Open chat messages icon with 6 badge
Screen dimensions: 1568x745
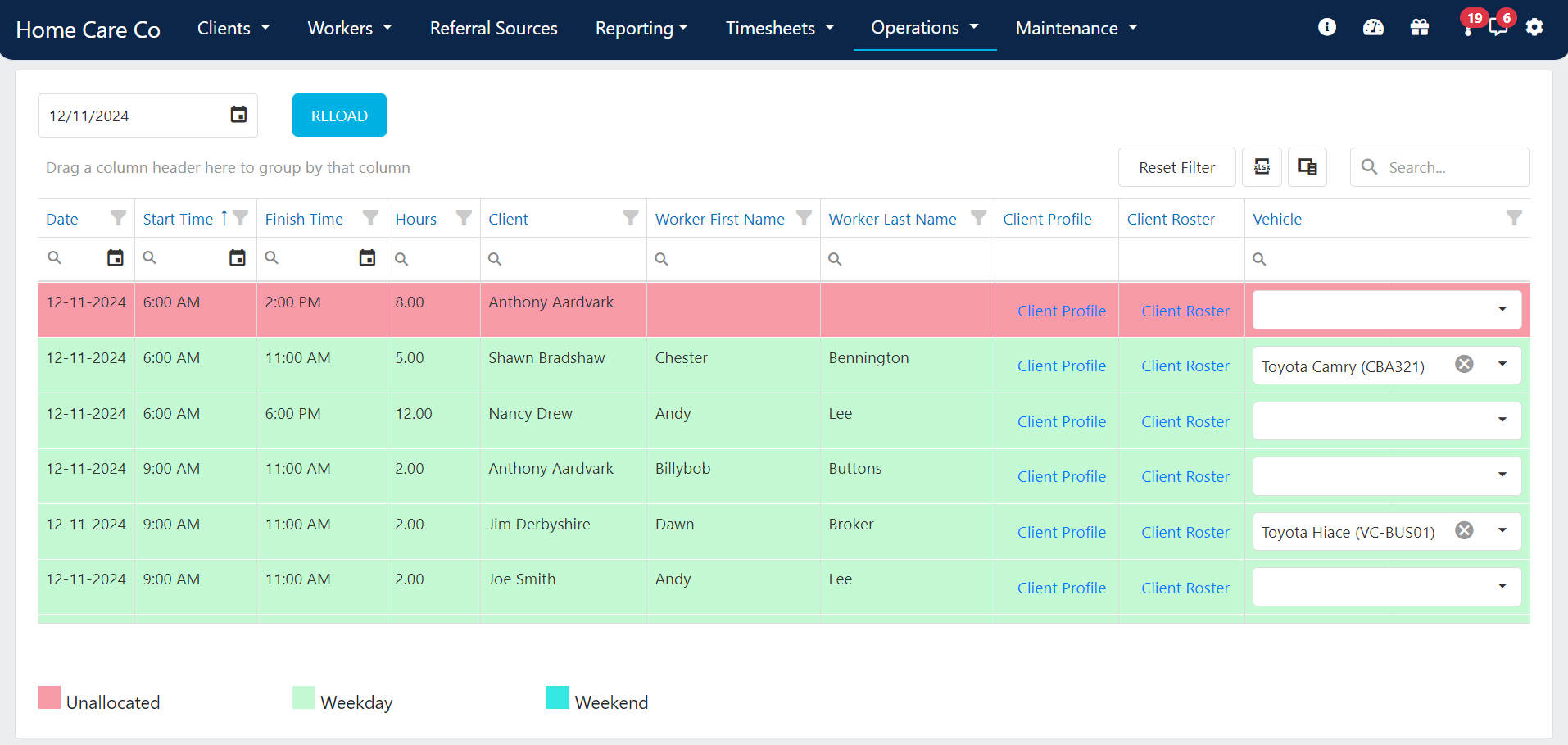click(x=1499, y=26)
